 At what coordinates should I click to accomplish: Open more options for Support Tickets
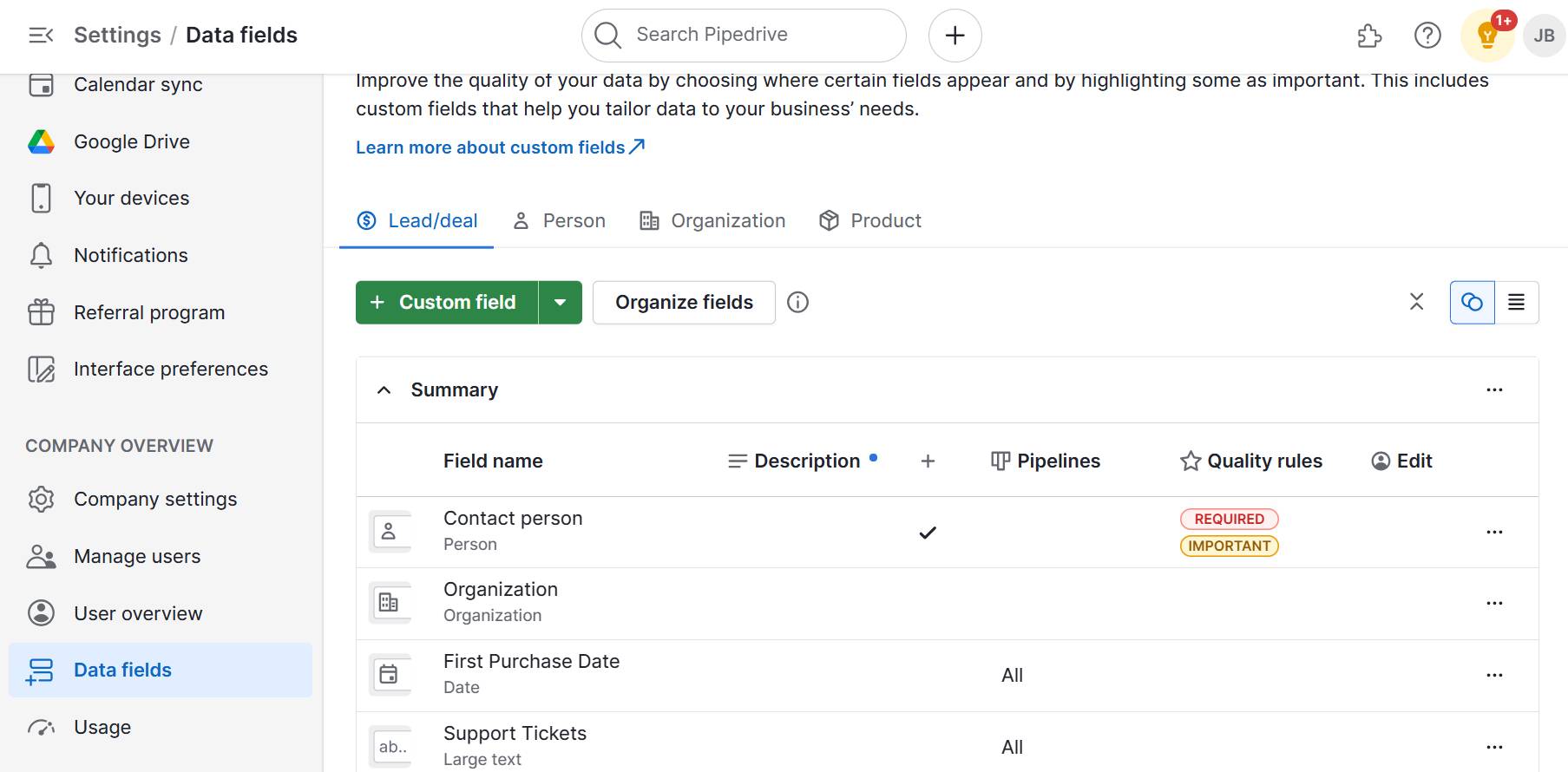pos(1494,747)
